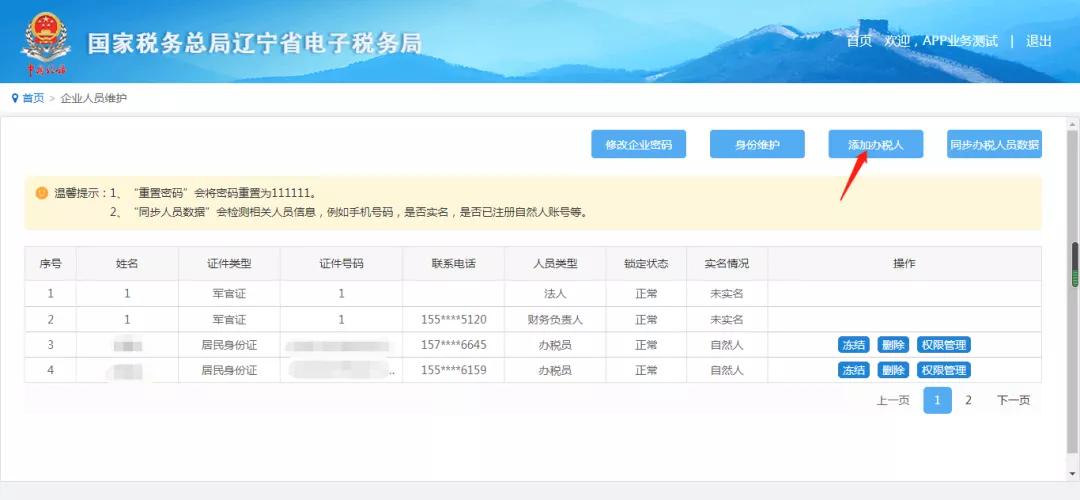Click scrollbar up arrow at right
Screen dimensions: 1080x500
[1073, 123]
